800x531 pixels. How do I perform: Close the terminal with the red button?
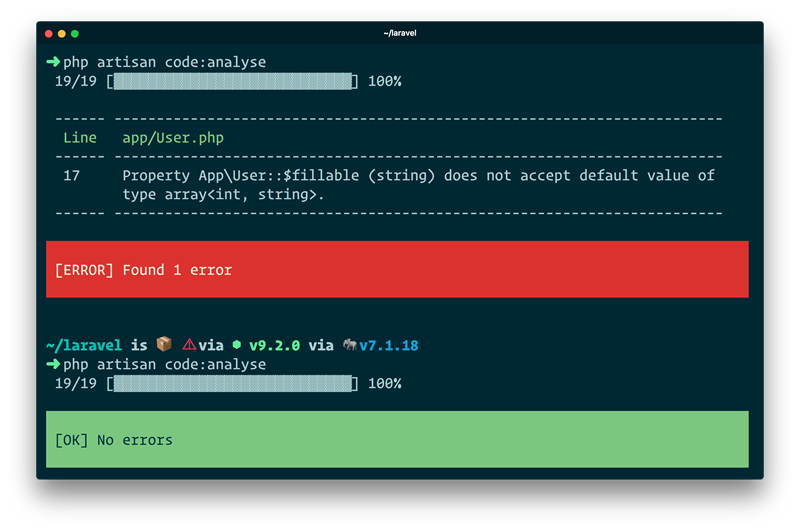48,33
